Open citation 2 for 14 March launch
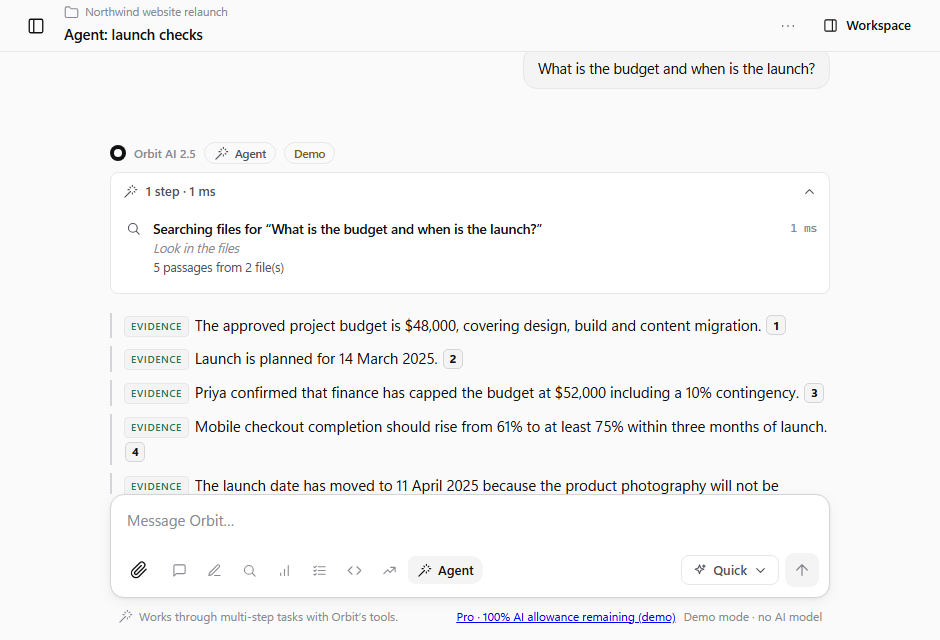This screenshot has width=940, height=640. (x=453, y=359)
